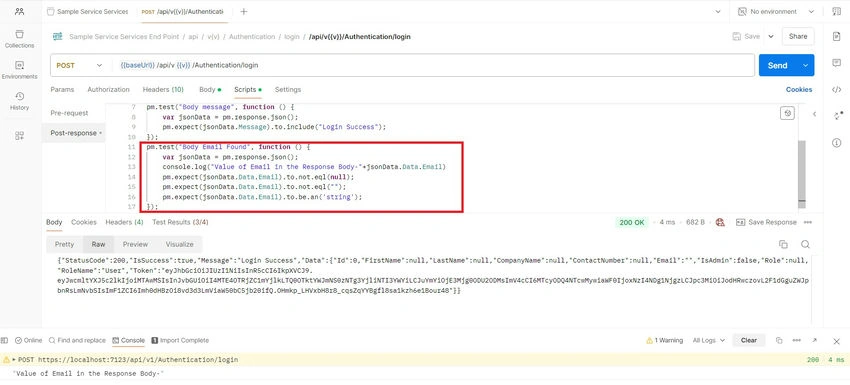Open the Settings request tab
Viewport: 850px width, 385px height.
(x=288, y=89)
